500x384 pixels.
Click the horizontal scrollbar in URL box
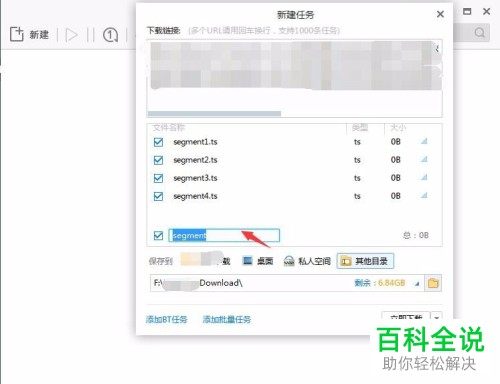(x=214, y=114)
